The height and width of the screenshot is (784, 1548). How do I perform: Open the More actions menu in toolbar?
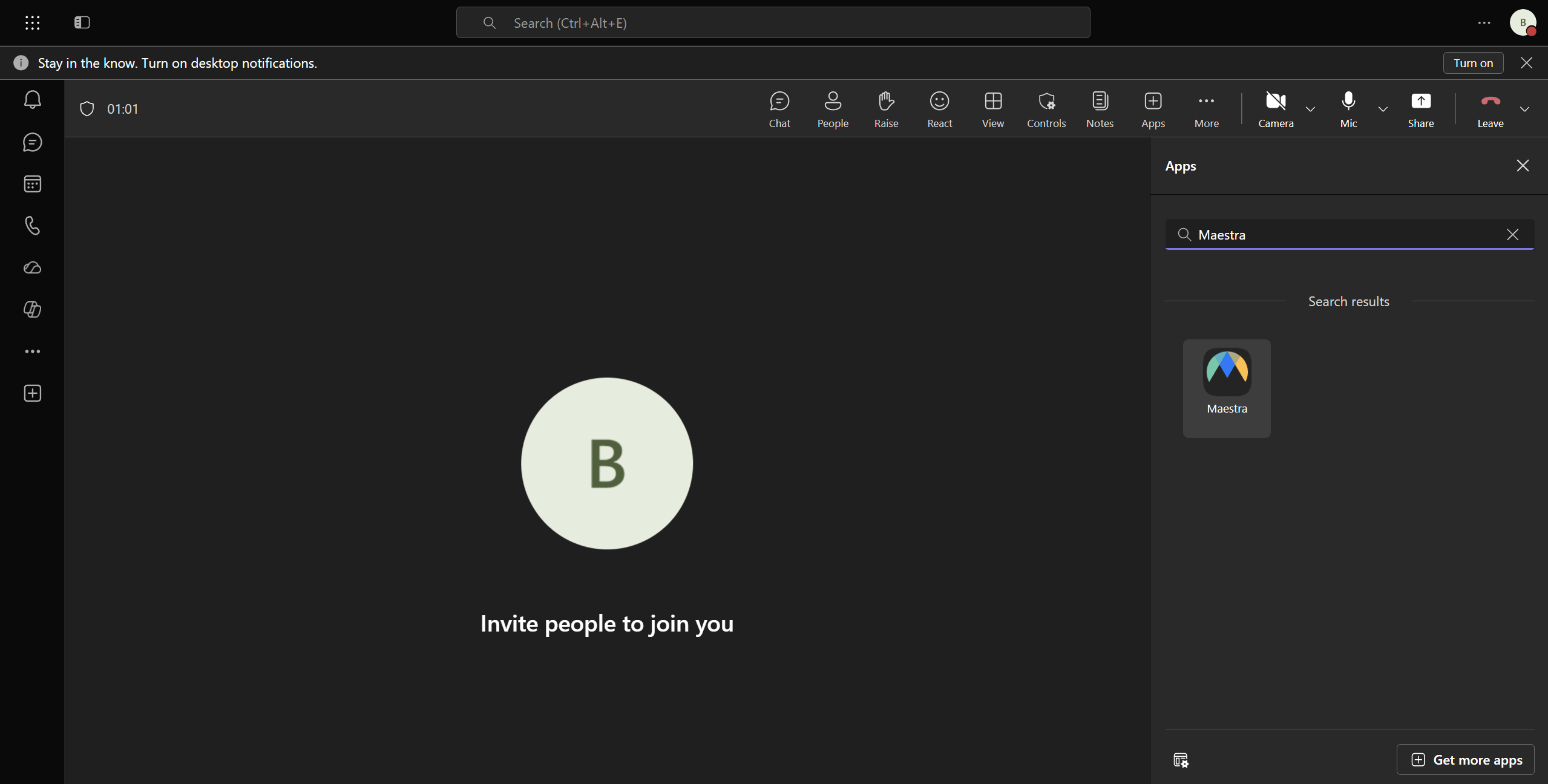(x=1206, y=109)
